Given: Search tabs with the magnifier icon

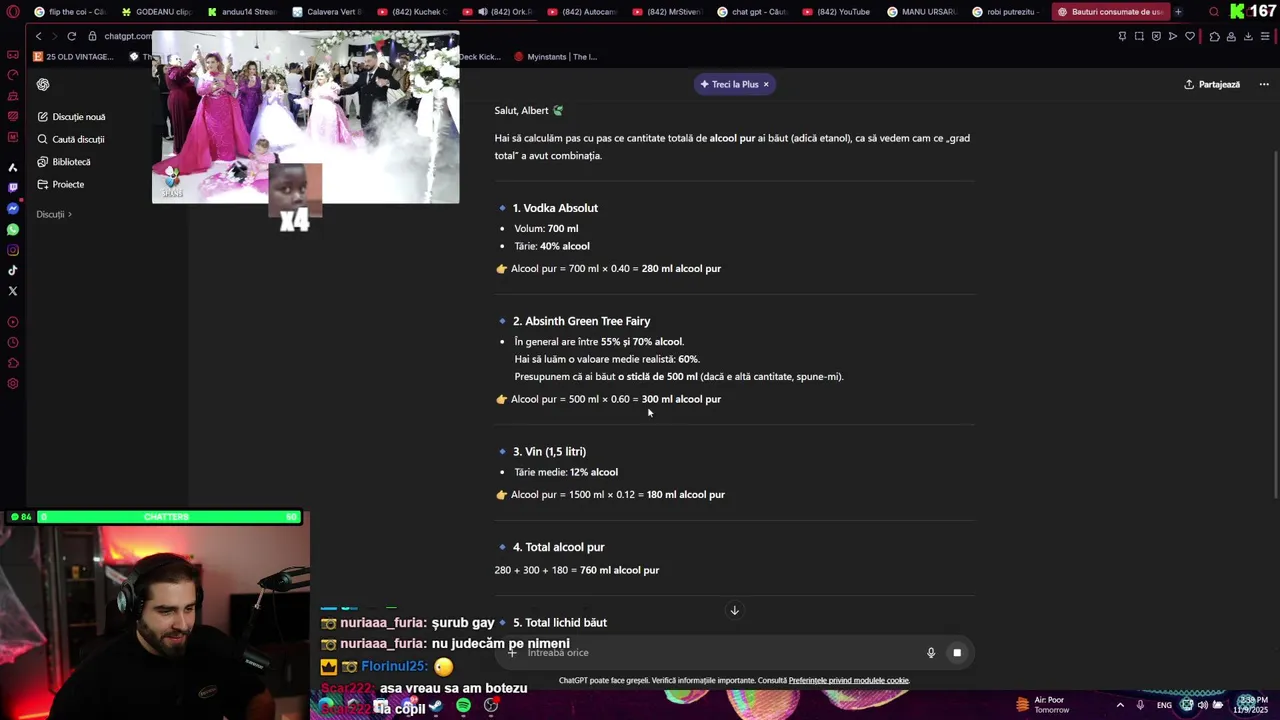Looking at the screenshot, I should (1213, 12).
